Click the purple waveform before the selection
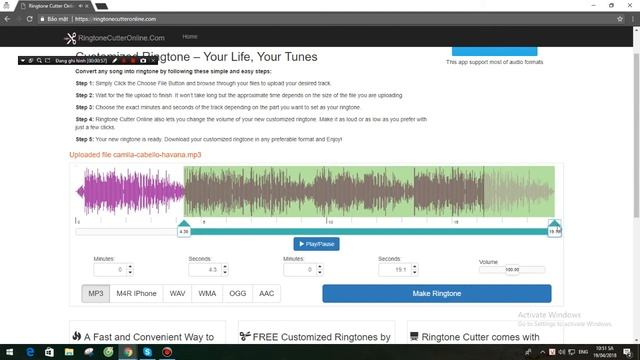 pos(130,191)
